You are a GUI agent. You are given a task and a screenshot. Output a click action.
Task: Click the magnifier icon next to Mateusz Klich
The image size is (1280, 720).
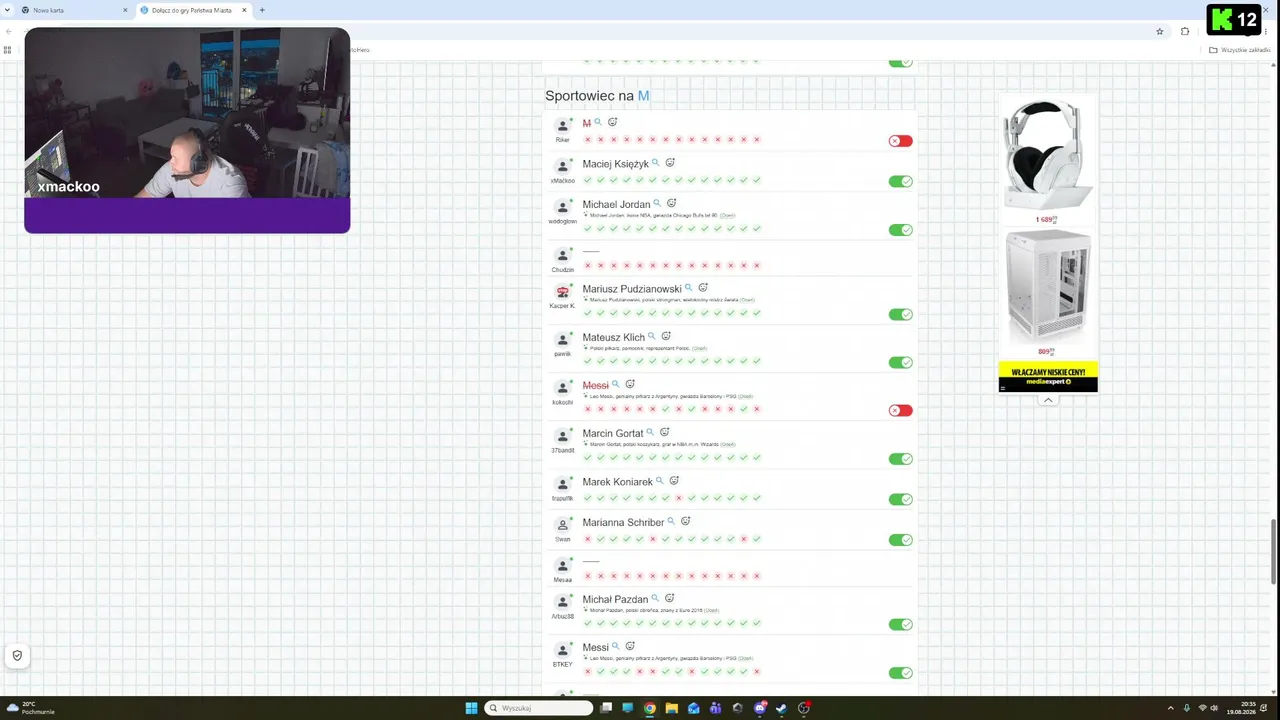pos(652,336)
